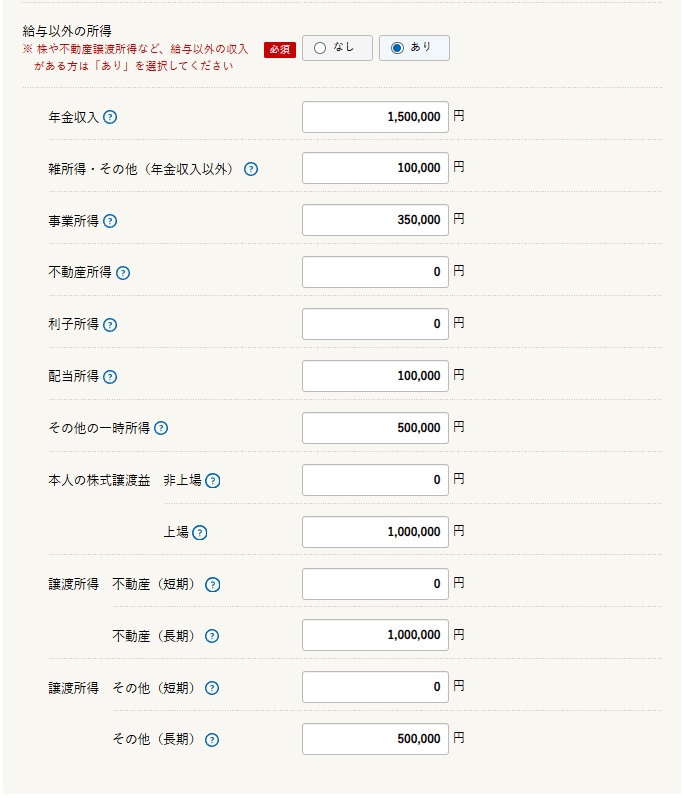The height and width of the screenshot is (798, 683).
Task: Select the あり radio option
Action: [x=414, y=48]
